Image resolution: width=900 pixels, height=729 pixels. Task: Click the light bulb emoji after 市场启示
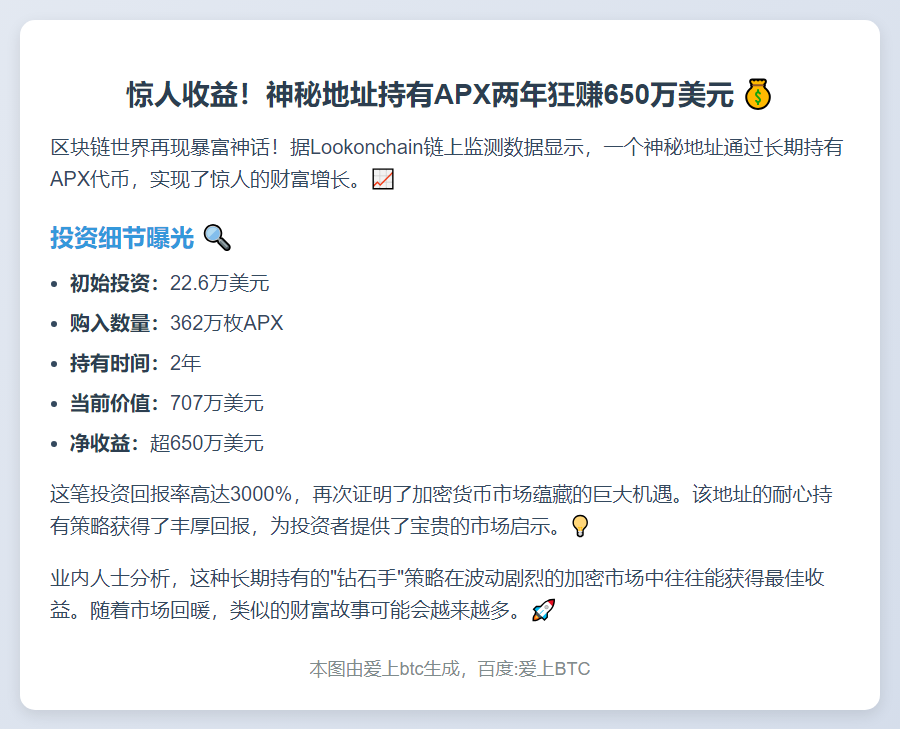pyautogui.click(x=580, y=526)
